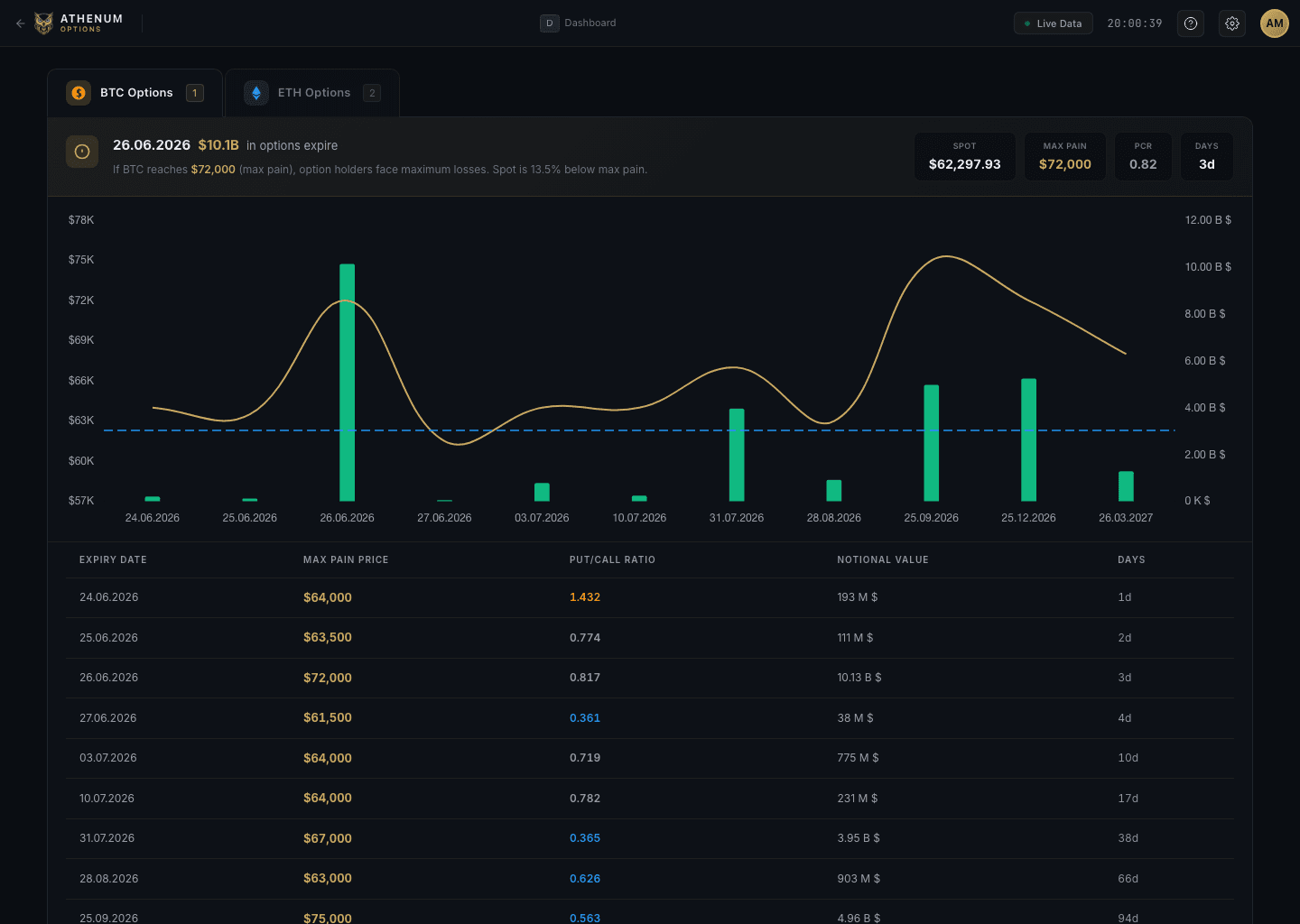Click the 31.07.2026 green bar in chart
Viewport: 1300px width, 924px height.
[737, 455]
